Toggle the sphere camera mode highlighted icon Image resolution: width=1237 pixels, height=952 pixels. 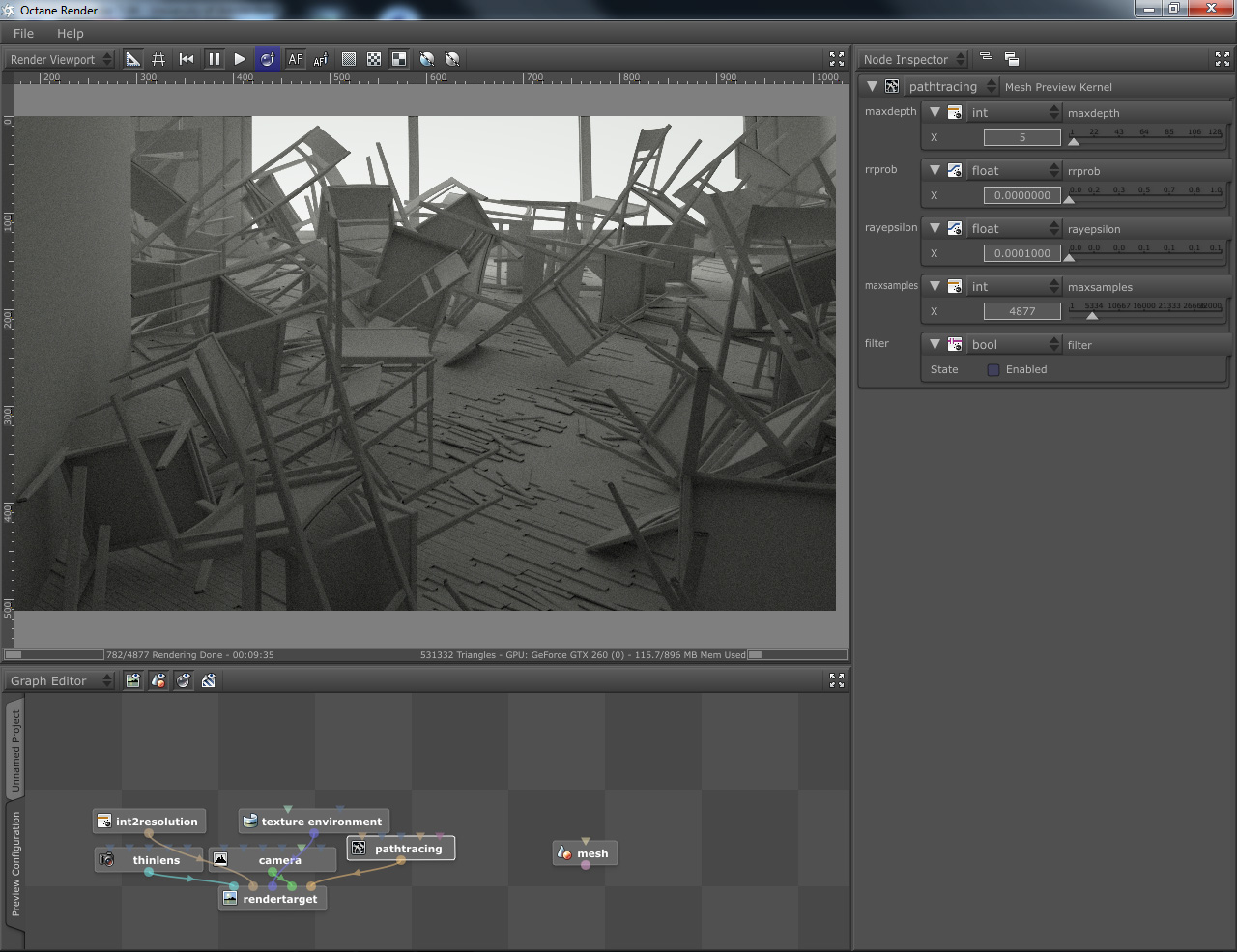pyautogui.click(x=267, y=59)
